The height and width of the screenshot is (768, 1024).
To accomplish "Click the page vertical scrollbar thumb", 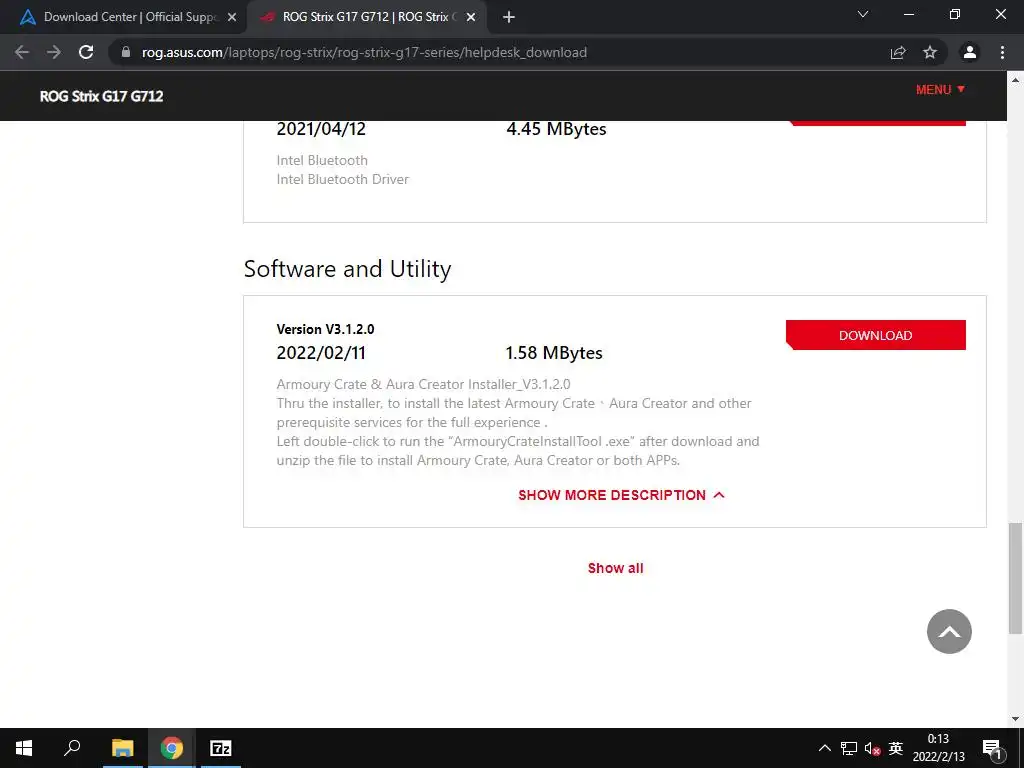I will 1016,578.
